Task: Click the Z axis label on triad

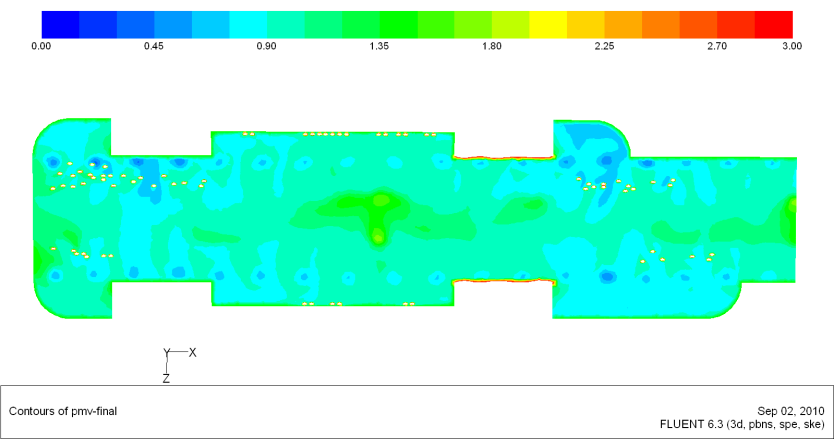Action: click(x=166, y=380)
